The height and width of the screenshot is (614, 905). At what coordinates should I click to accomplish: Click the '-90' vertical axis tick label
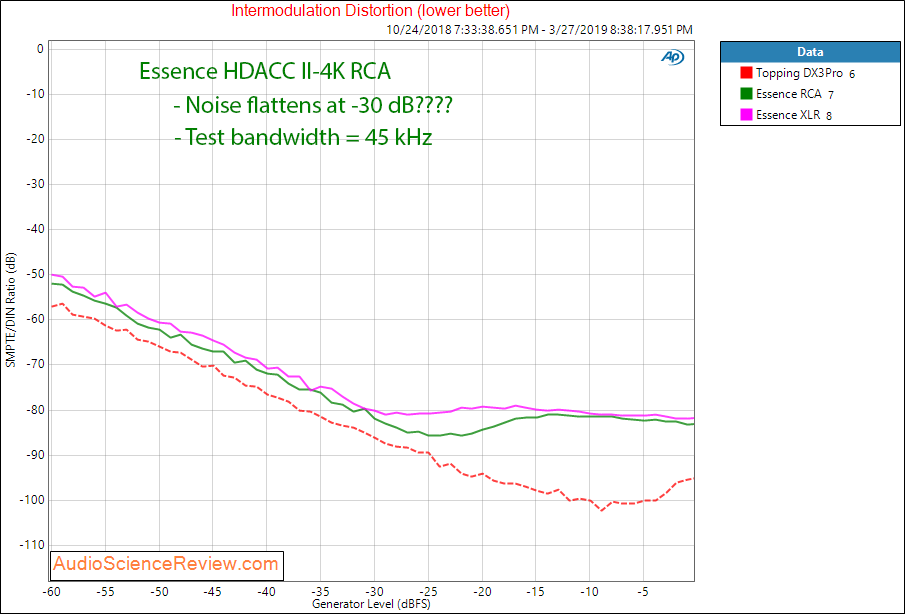[x=35, y=455]
